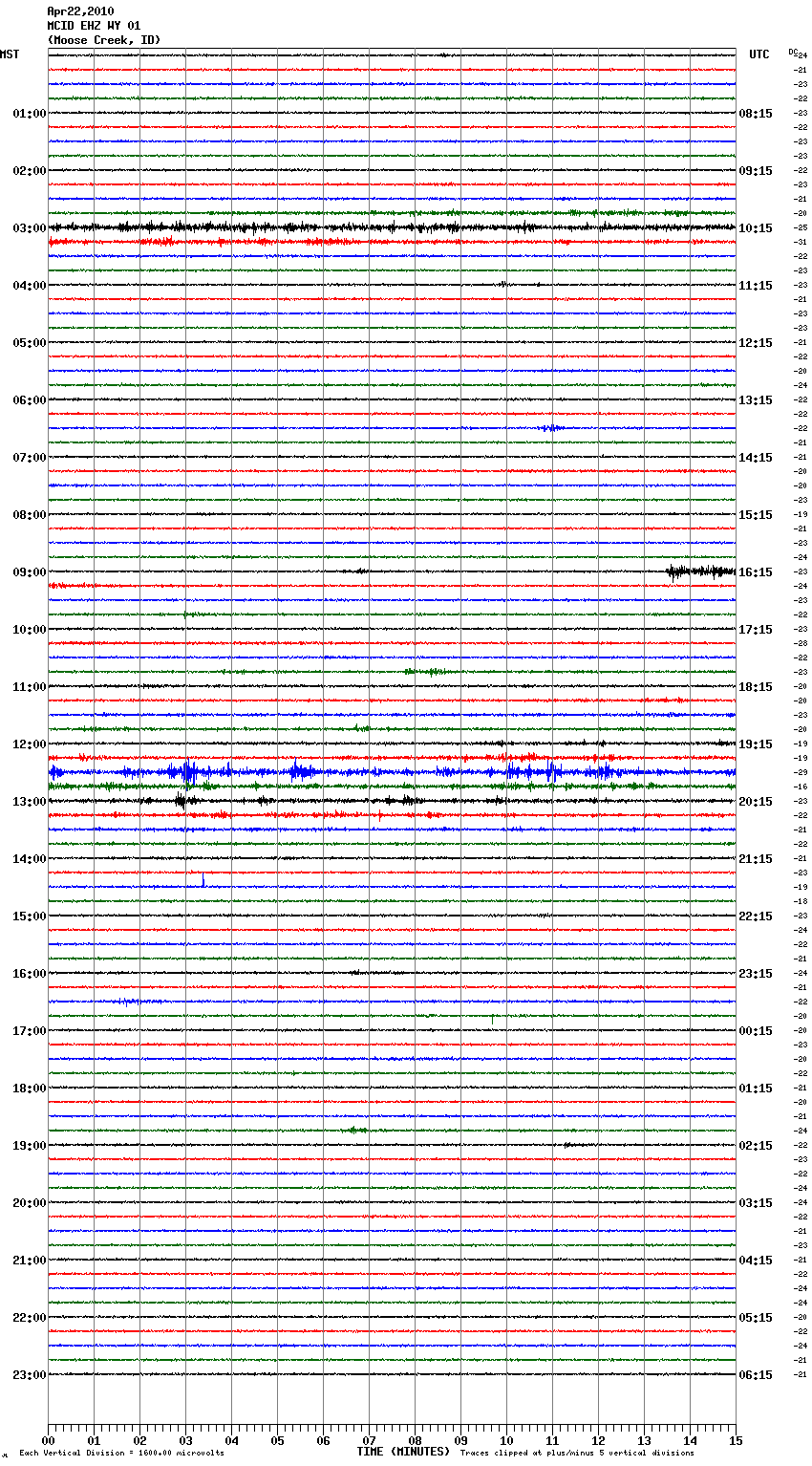Click the 04:15 UTC time label
The height and width of the screenshot is (1466, 812).
[756, 1261]
